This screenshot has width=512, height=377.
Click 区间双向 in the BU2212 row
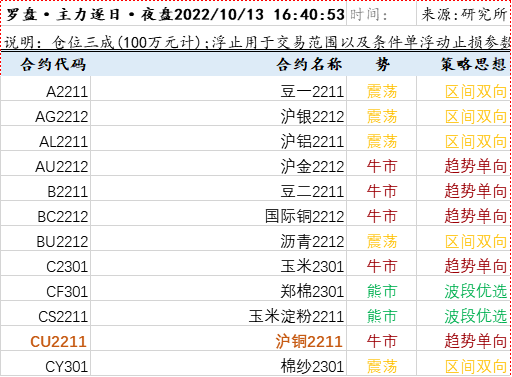pos(476,241)
